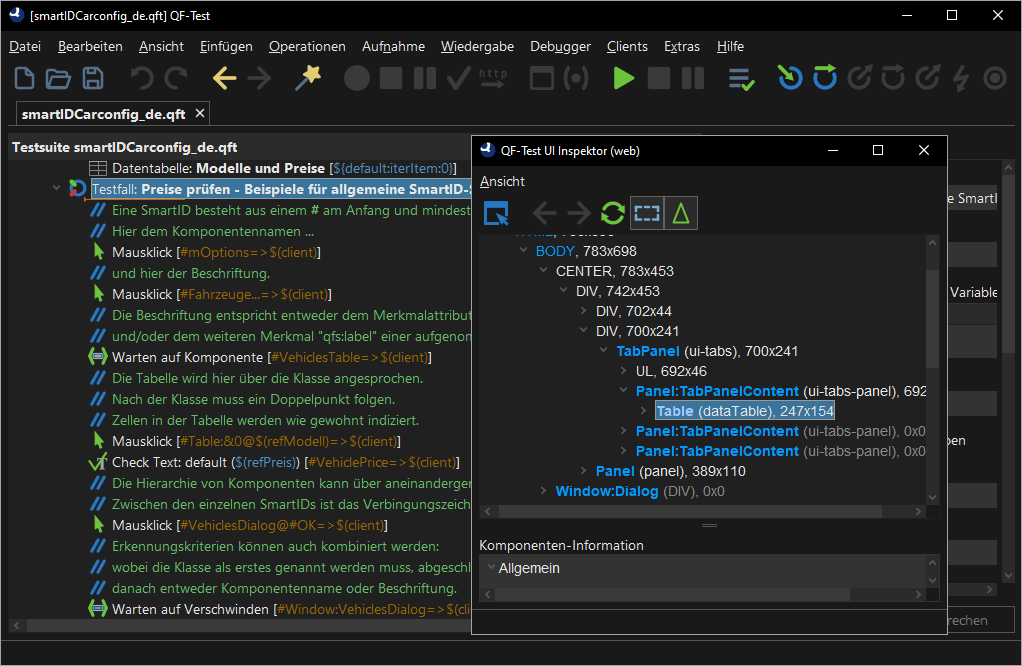Screen dimensions: 1022x666
Task: Open the Aufnahme menu
Action: pos(393,46)
